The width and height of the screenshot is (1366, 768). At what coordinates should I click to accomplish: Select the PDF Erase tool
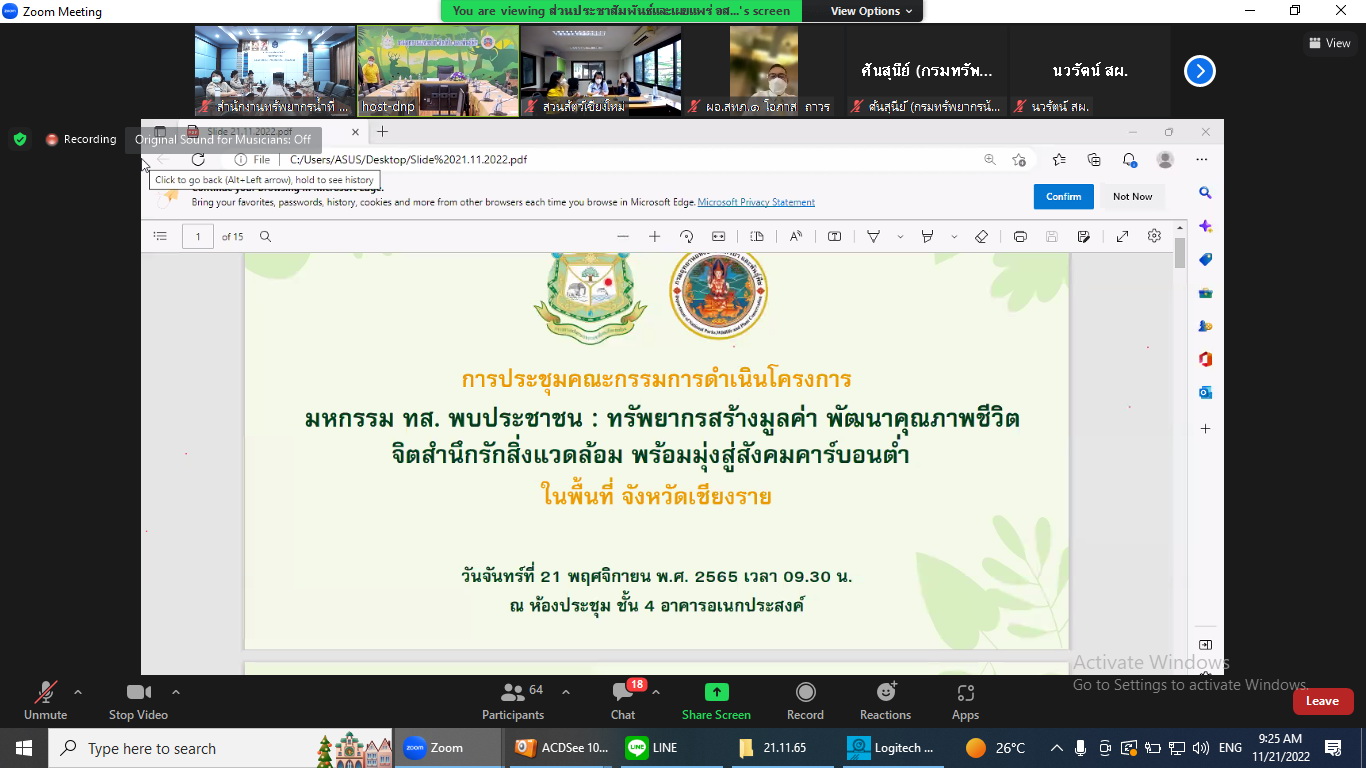tap(981, 237)
